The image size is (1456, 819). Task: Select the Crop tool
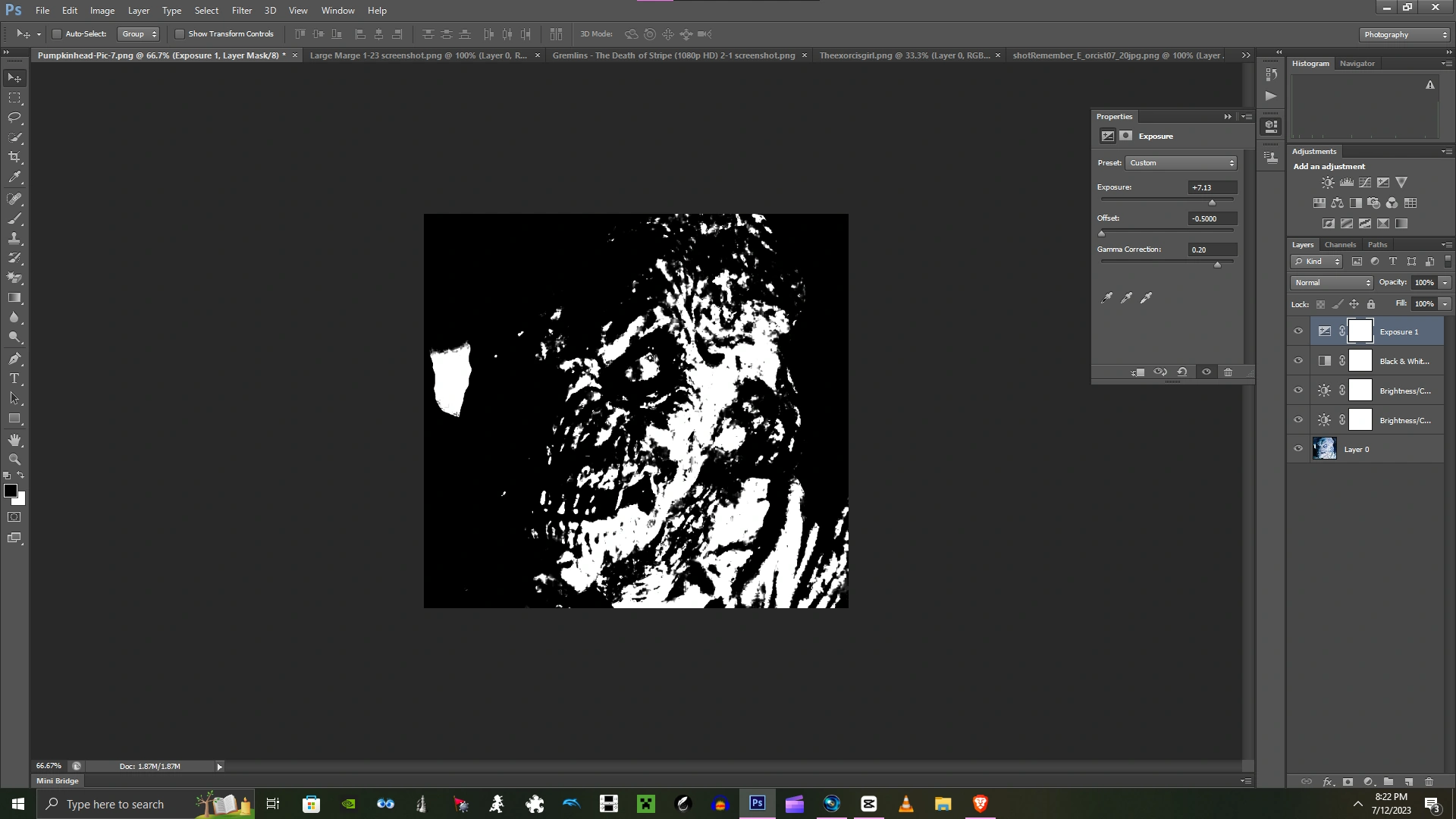[14, 157]
